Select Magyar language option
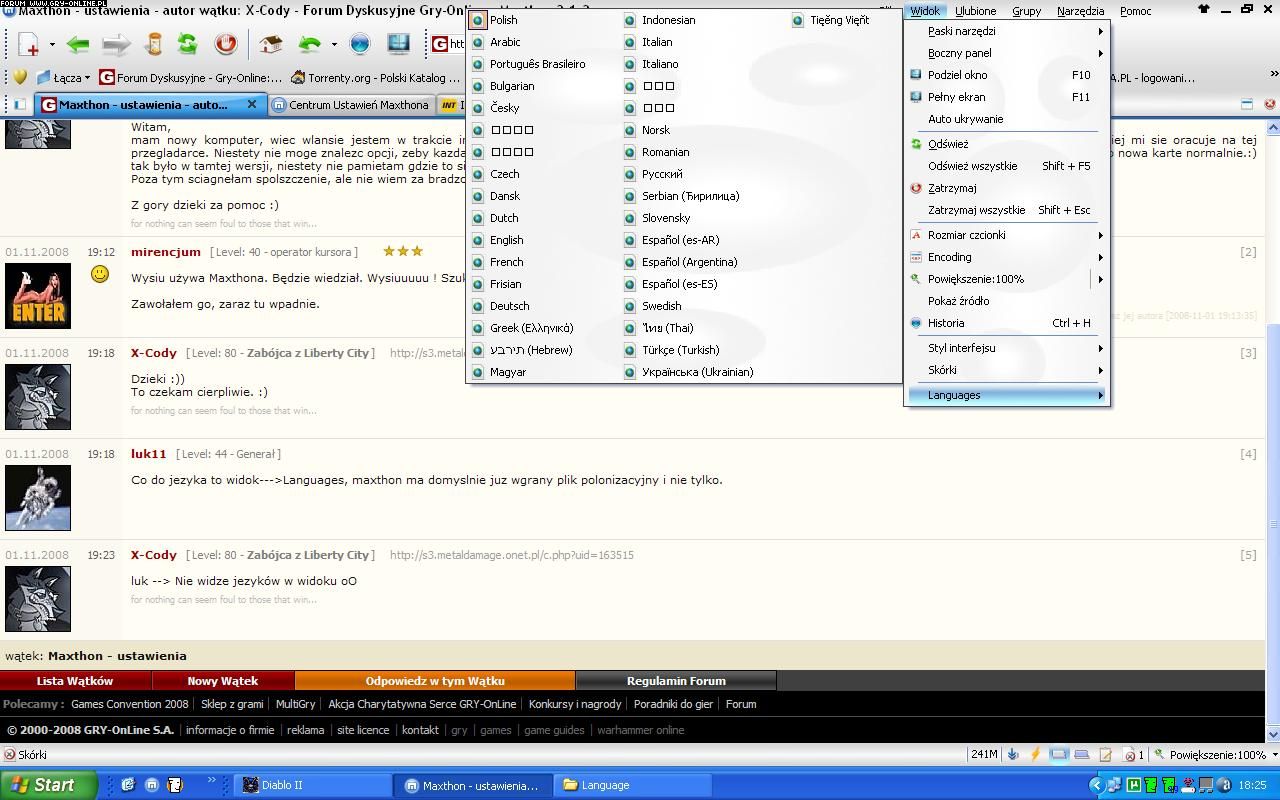Viewport: 1280px width, 800px height. click(x=508, y=372)
